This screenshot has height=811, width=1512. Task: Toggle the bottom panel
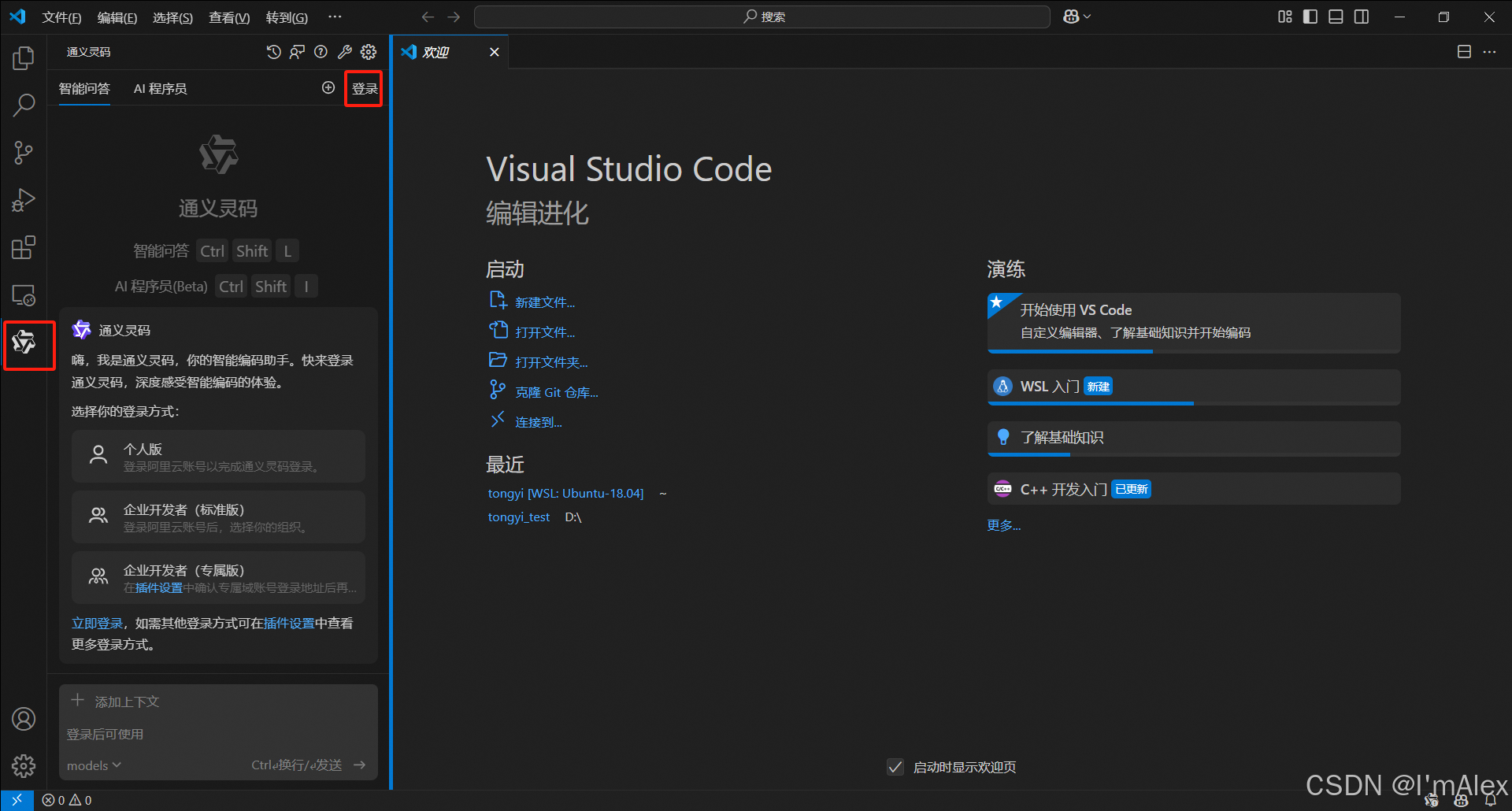[1336, 17]
